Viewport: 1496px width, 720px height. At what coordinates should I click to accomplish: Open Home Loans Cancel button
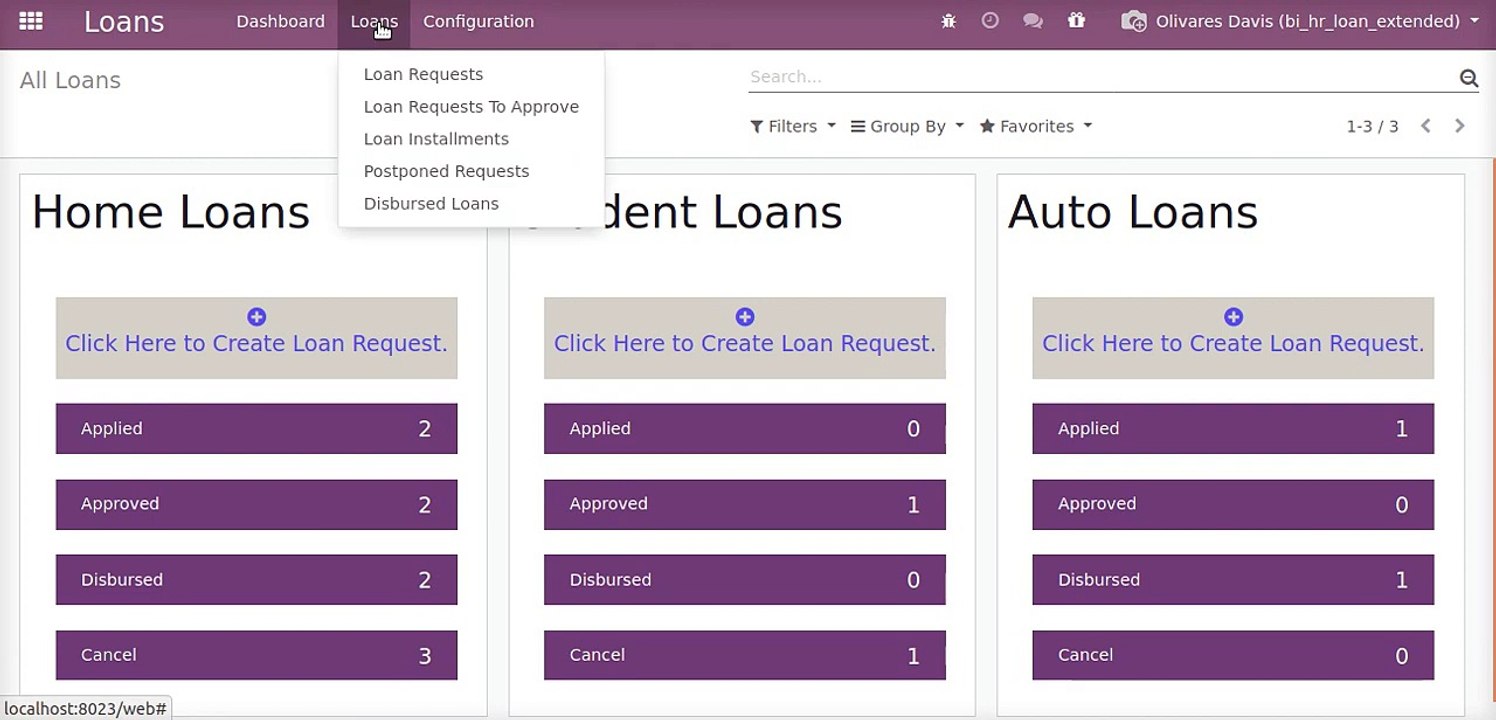[256, 655]
